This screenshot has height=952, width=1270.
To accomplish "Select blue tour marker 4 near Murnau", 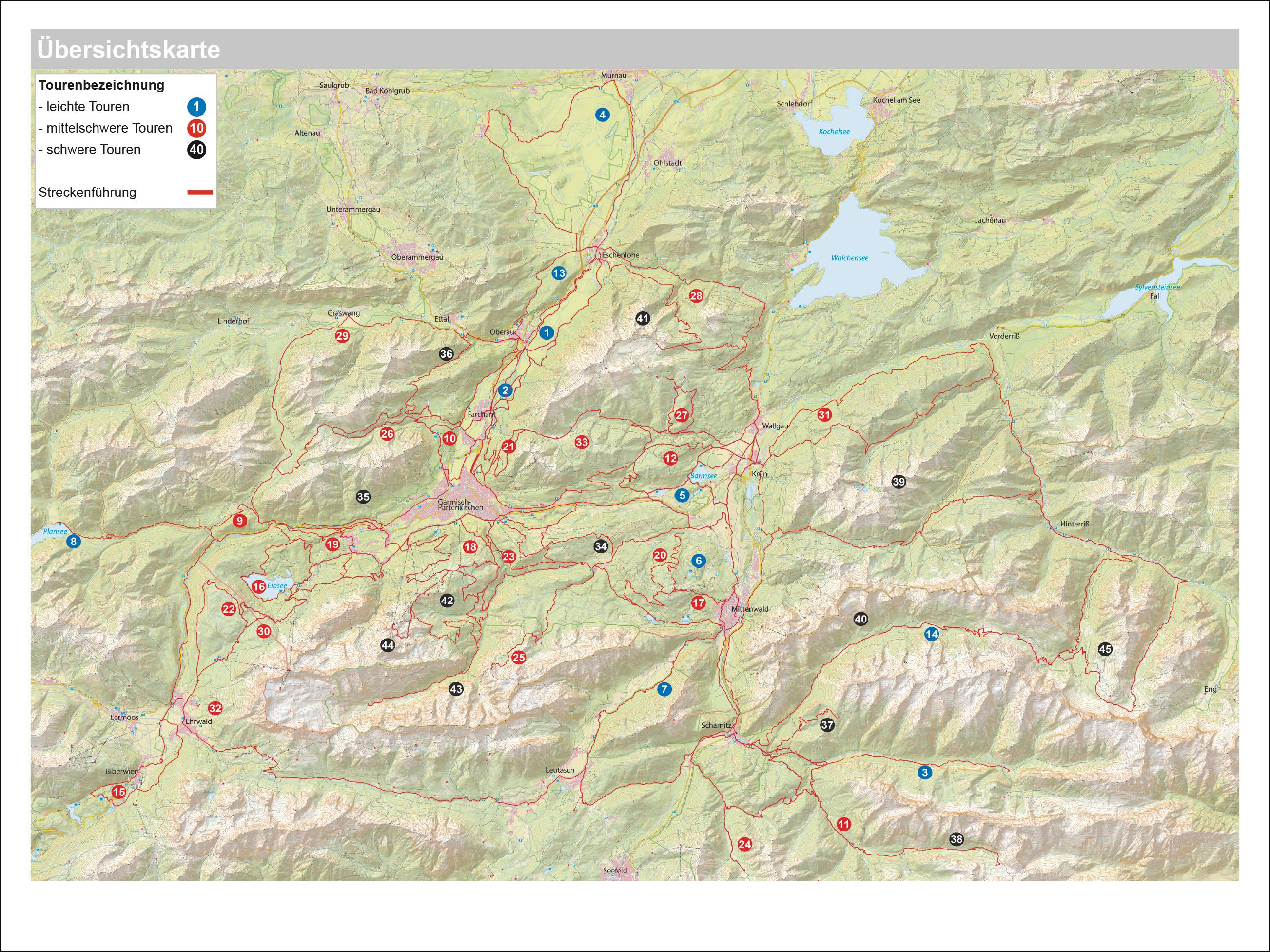I will pyautogui.click(x=602, y=115).
